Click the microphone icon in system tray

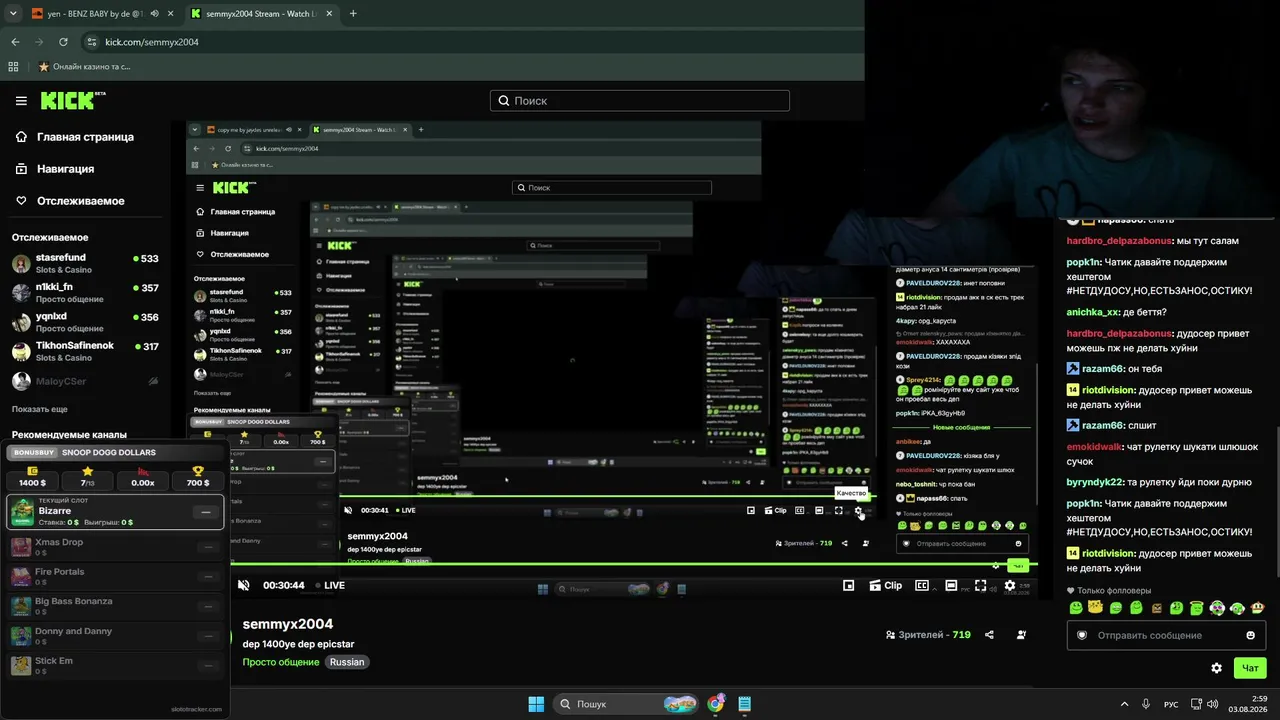pyautogui.click(x=1146, y=704)
